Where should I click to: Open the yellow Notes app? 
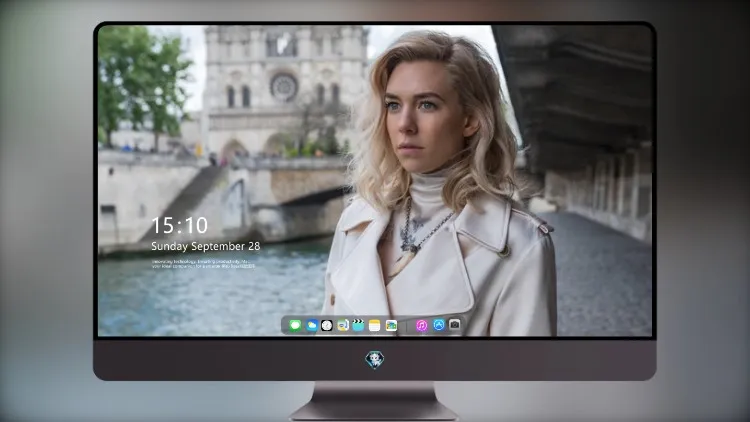click(375, 325)
